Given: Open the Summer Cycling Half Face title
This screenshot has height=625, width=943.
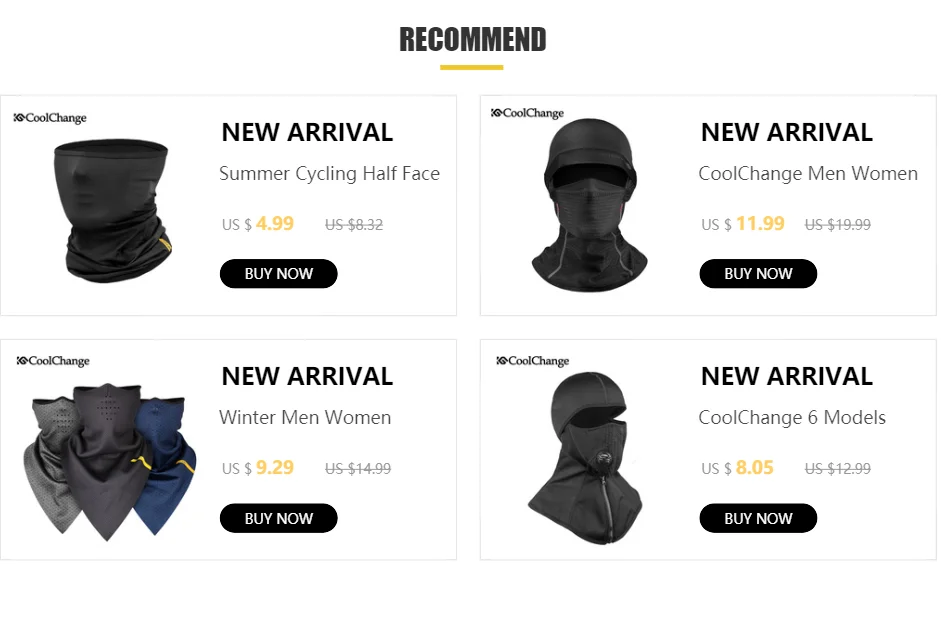Looking at the screenshot, I should click(x=330, y=174).
